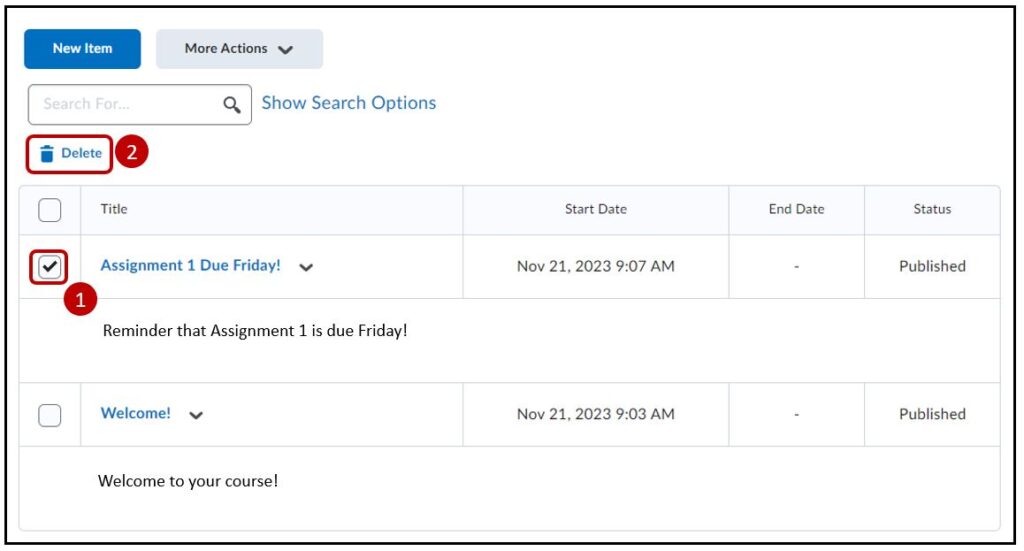This screenshot has height=551, width=1024.
Task: Expand chevron next to Welcome title
Action: point(196,416)
